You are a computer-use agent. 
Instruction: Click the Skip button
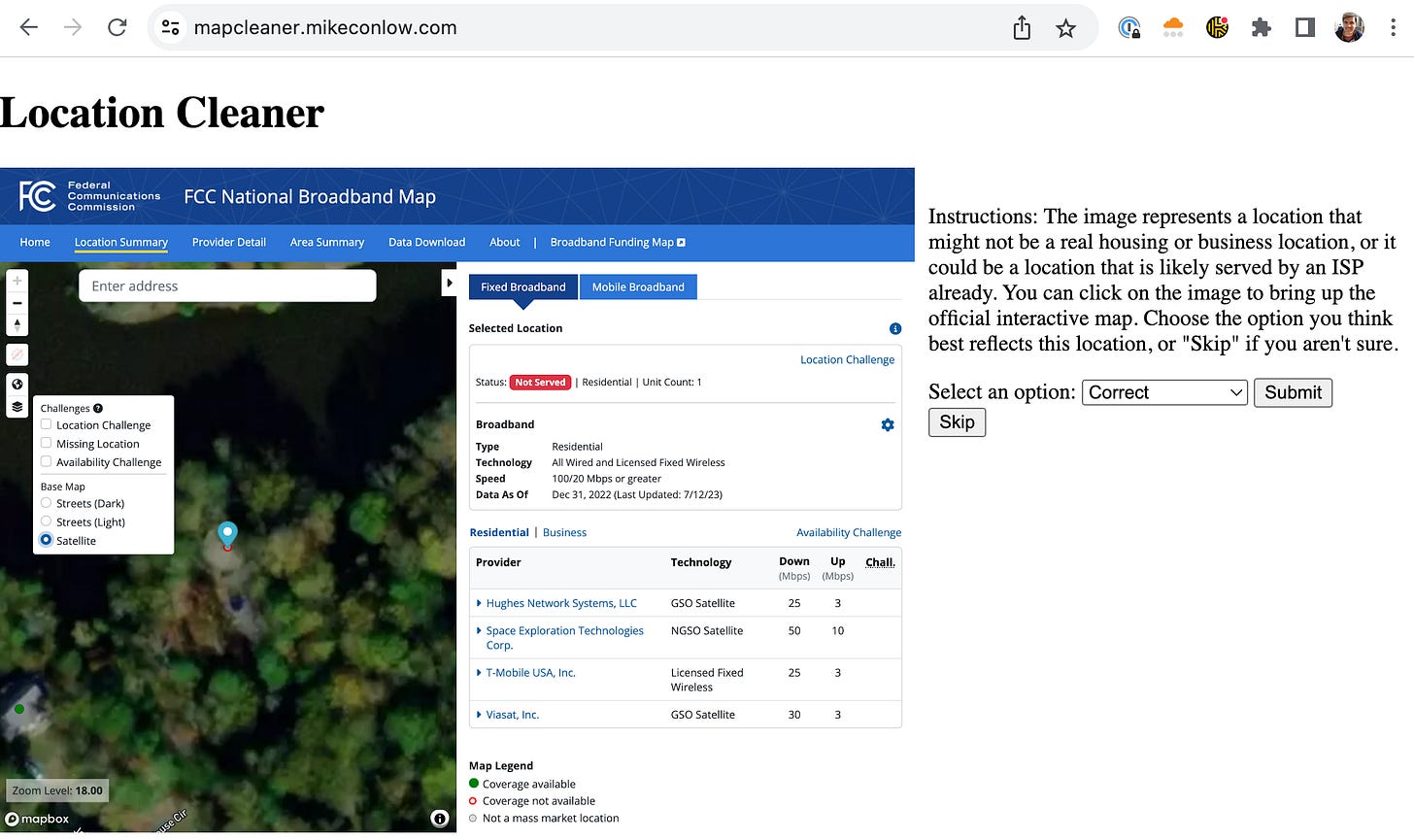[x=957, y=422]
